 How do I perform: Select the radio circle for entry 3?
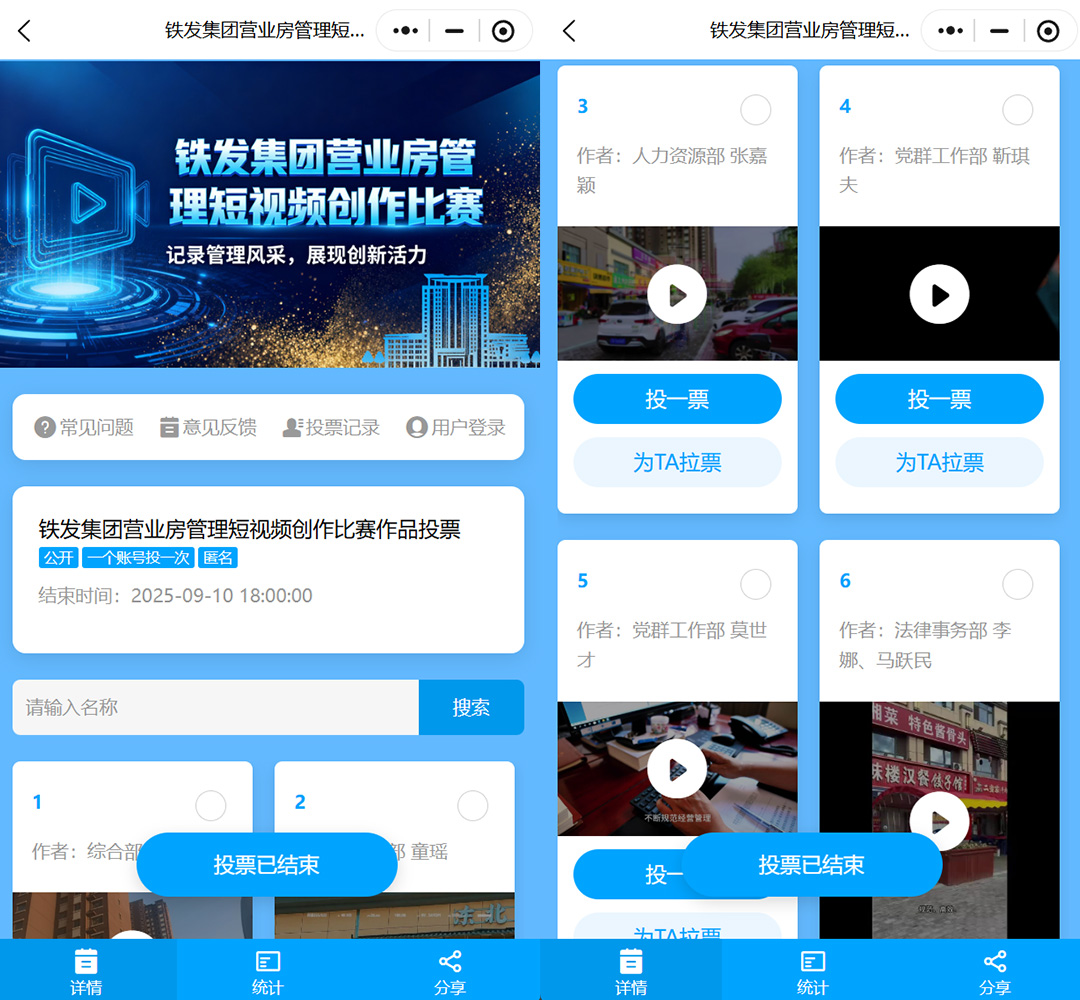coord(756,109)
